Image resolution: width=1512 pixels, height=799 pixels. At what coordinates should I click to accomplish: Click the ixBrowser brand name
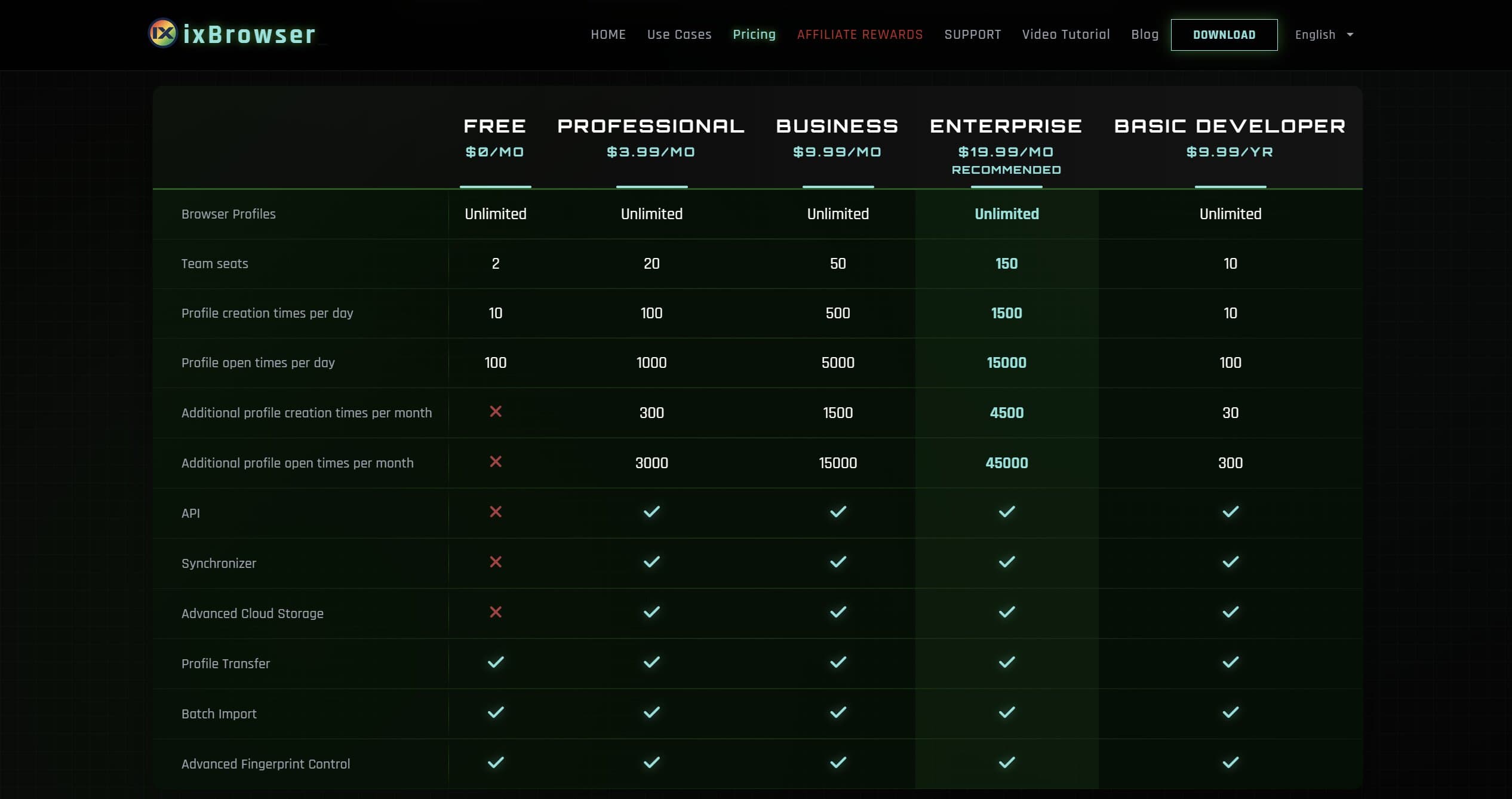249,35
